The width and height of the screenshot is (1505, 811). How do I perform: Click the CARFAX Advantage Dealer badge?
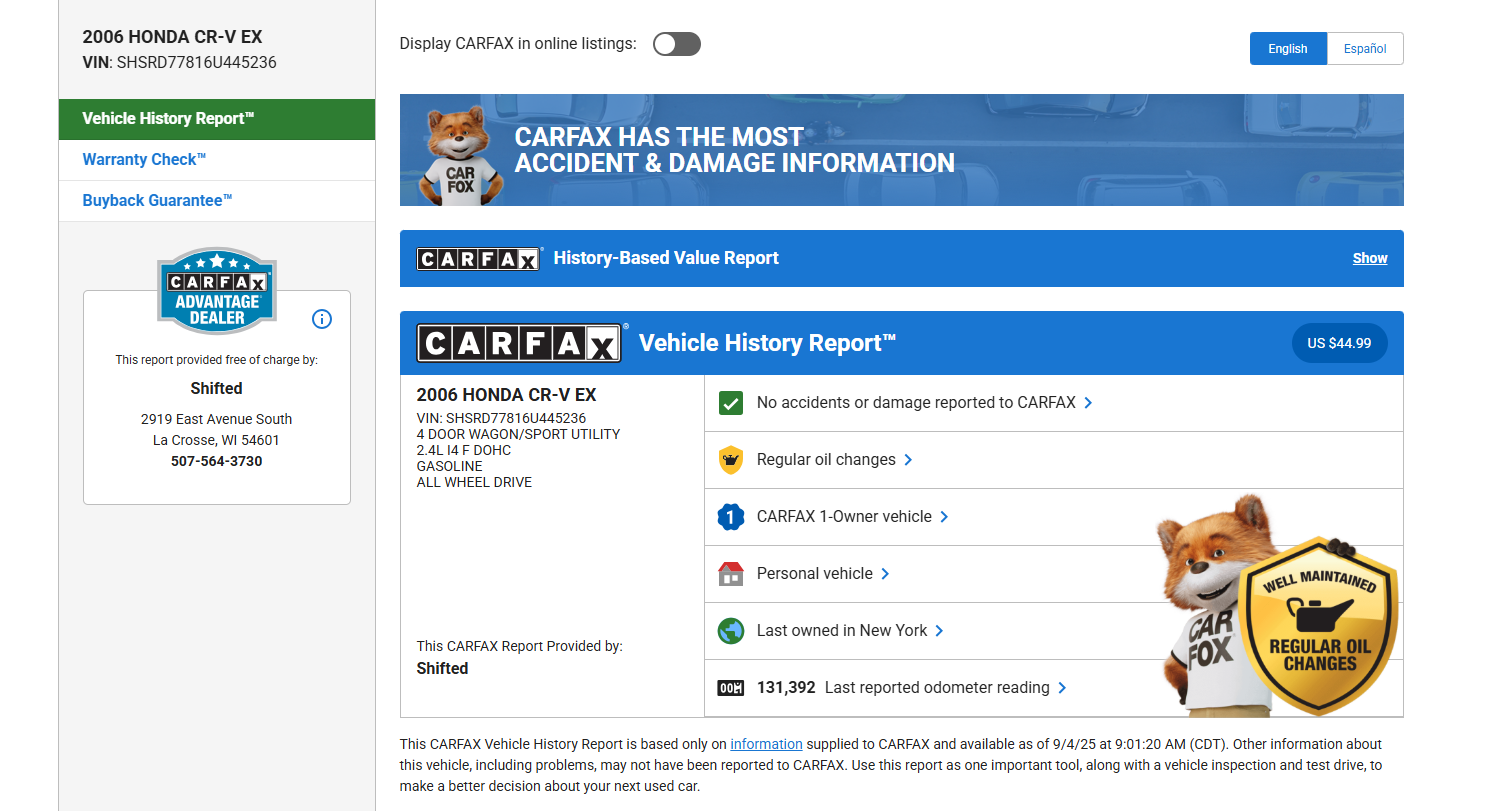point(217,290)
